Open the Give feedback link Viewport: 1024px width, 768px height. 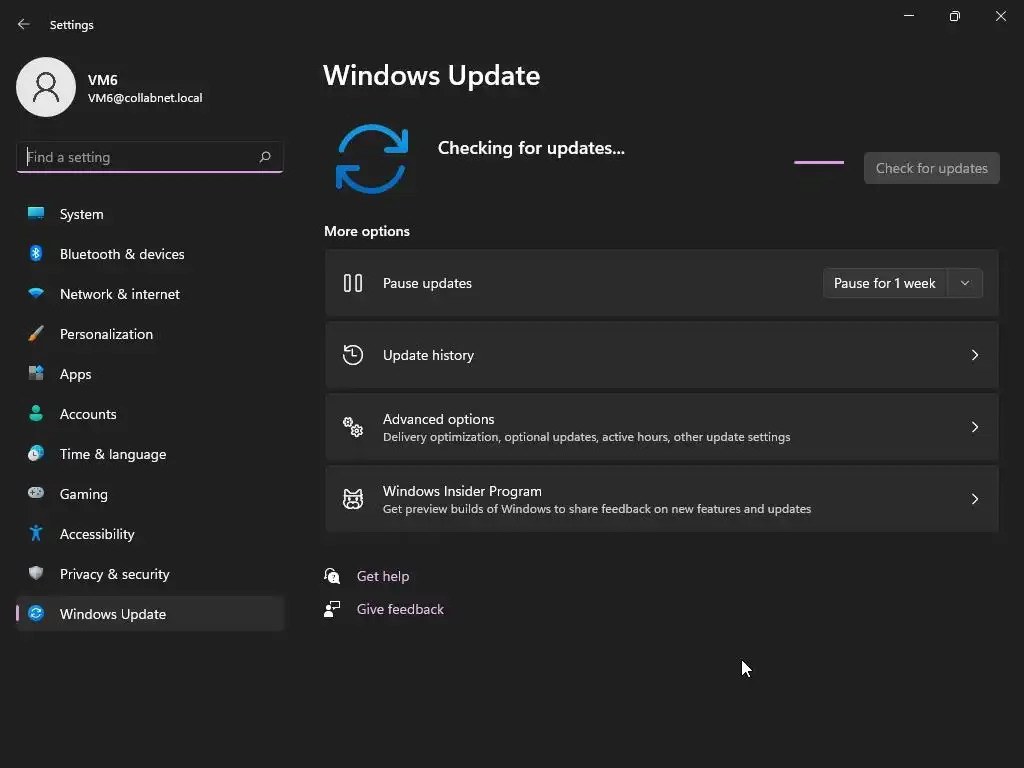tap(400, 609)
